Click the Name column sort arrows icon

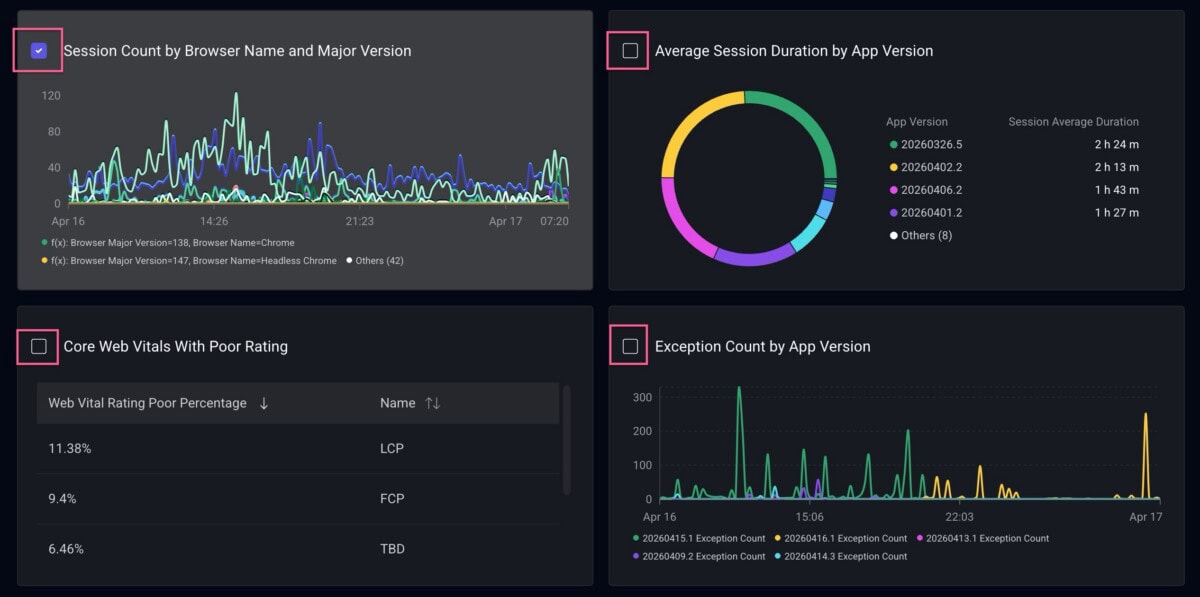pos(432,403)
